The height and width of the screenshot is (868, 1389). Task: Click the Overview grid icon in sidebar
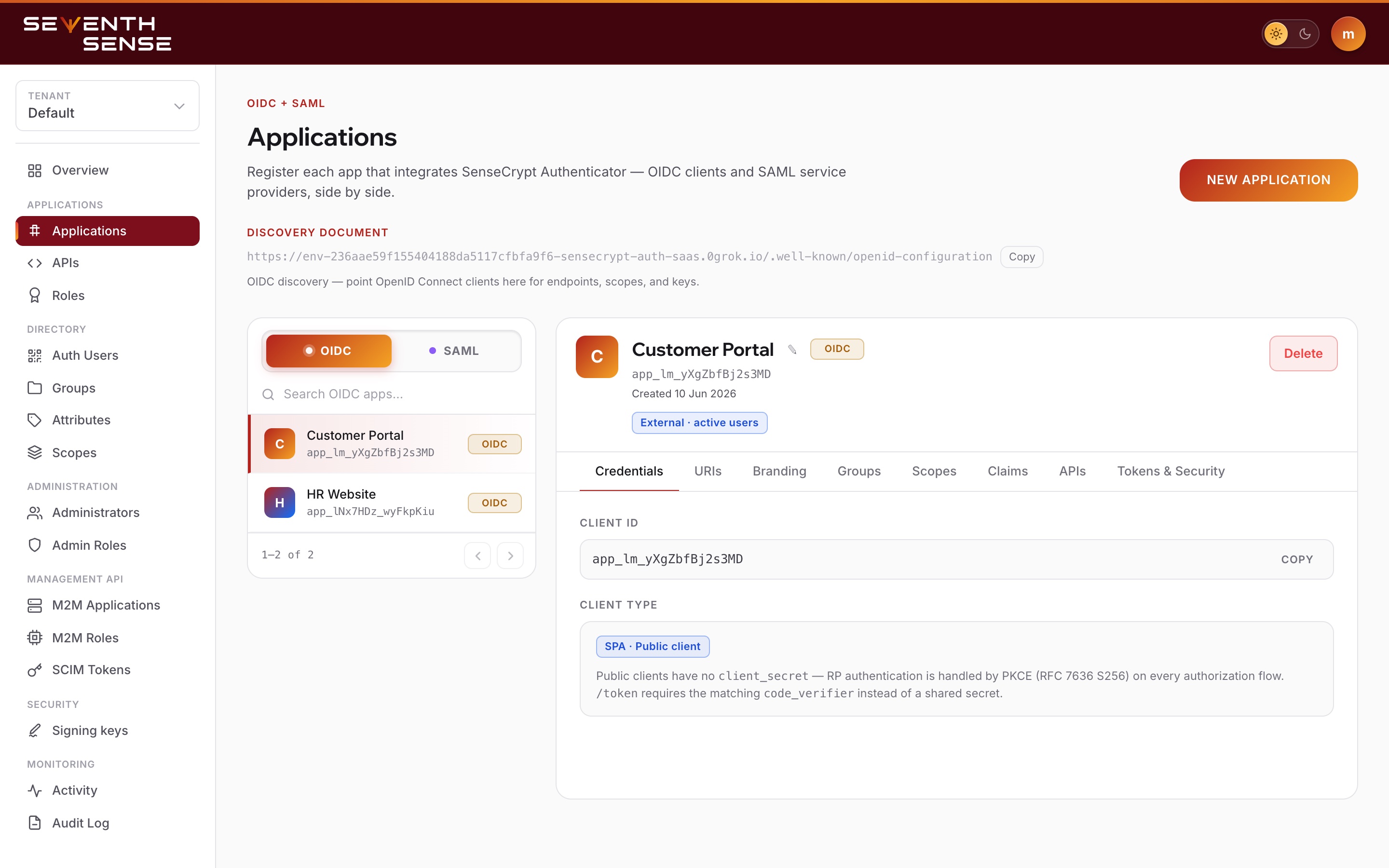34,171
